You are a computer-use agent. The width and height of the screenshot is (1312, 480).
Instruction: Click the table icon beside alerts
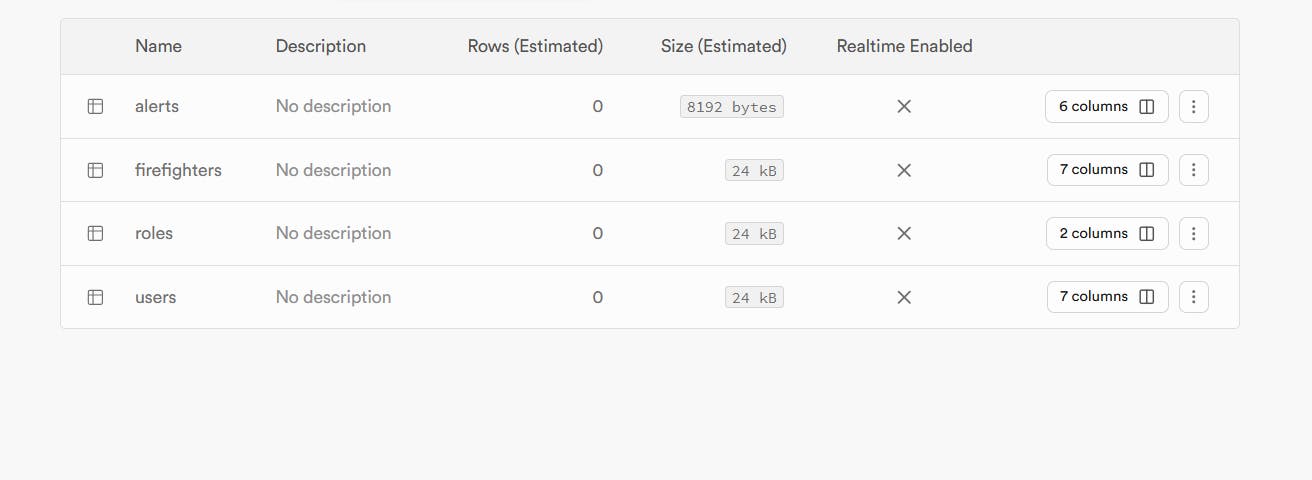pos(96,106)
